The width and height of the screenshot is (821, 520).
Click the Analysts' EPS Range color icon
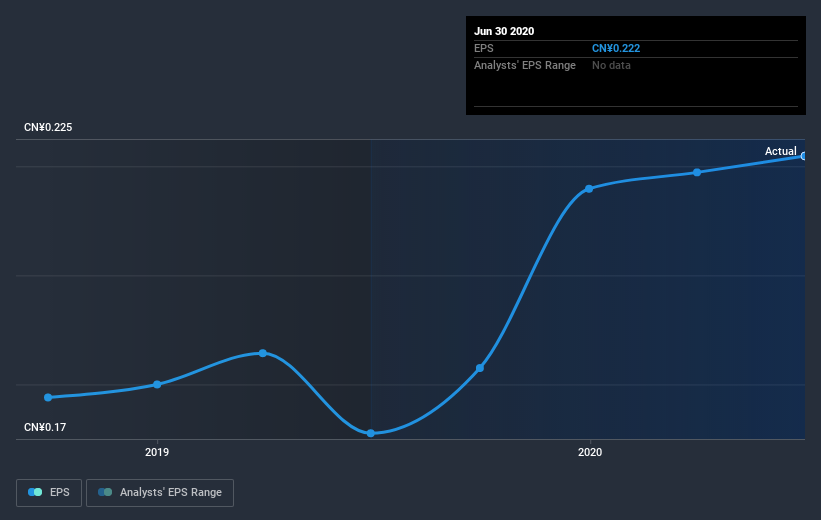pyautogui.click(x=105, y=492)
